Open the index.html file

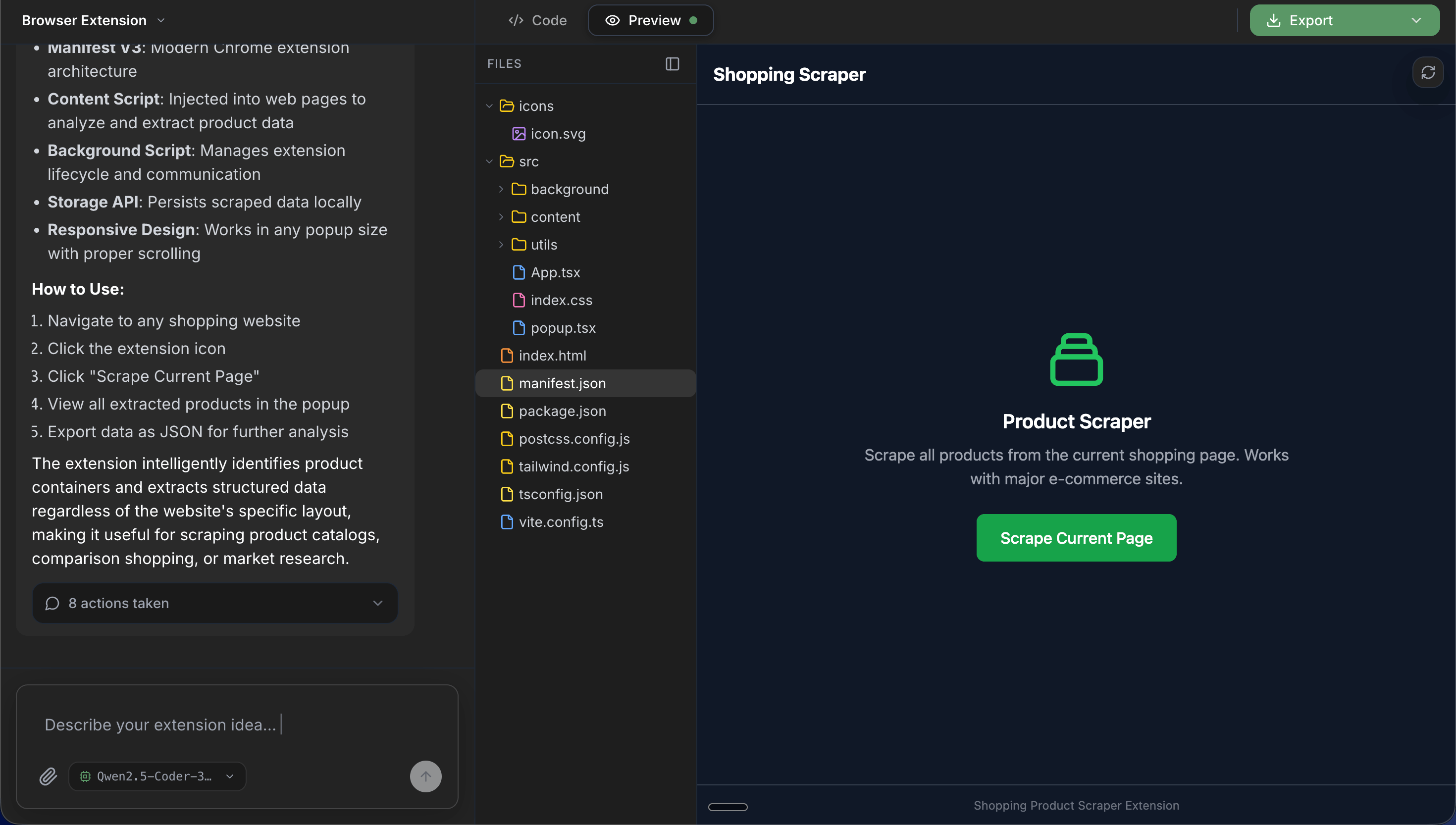click(552, 355)
